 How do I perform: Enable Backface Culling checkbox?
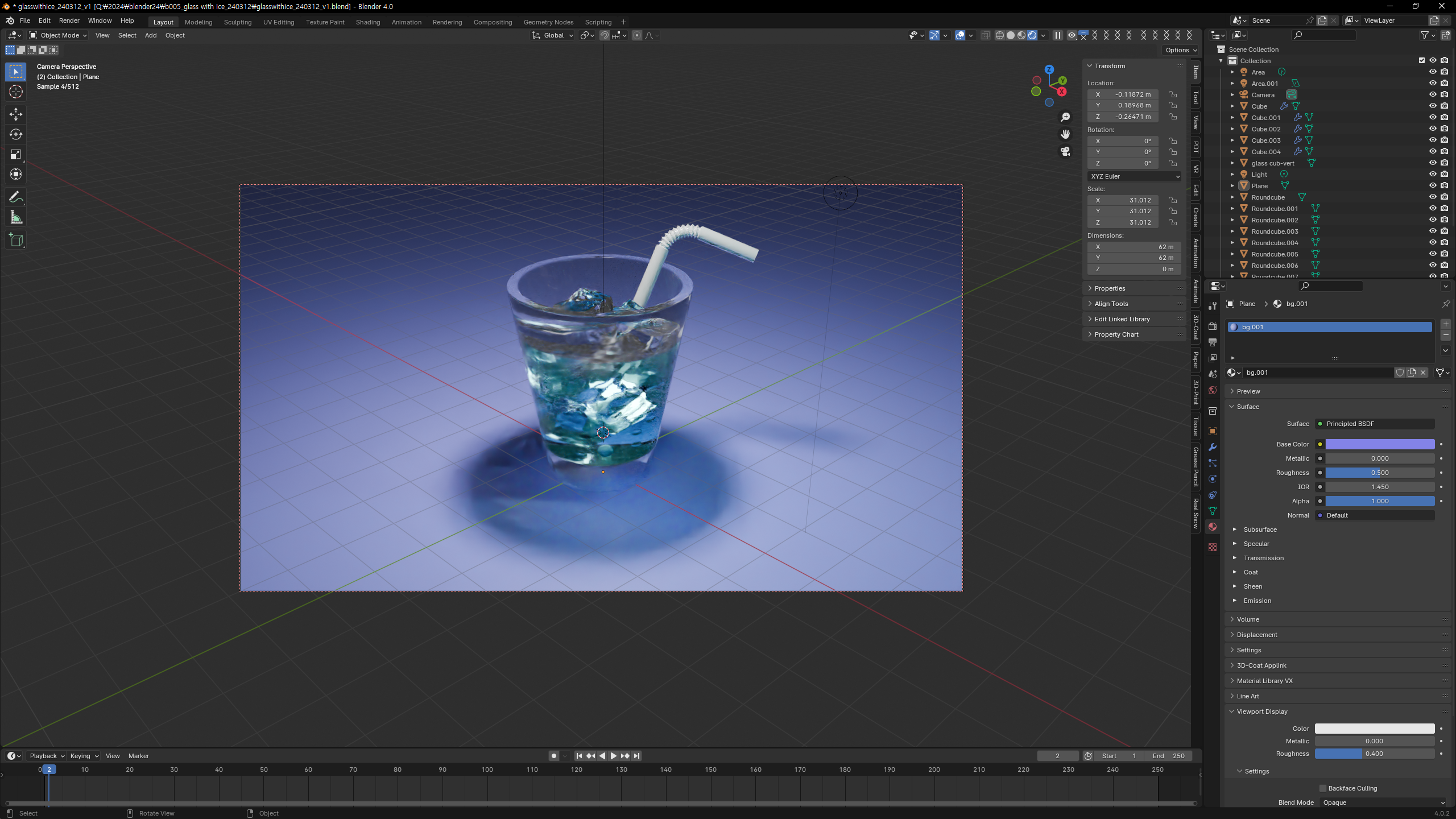click(1322, 788)
